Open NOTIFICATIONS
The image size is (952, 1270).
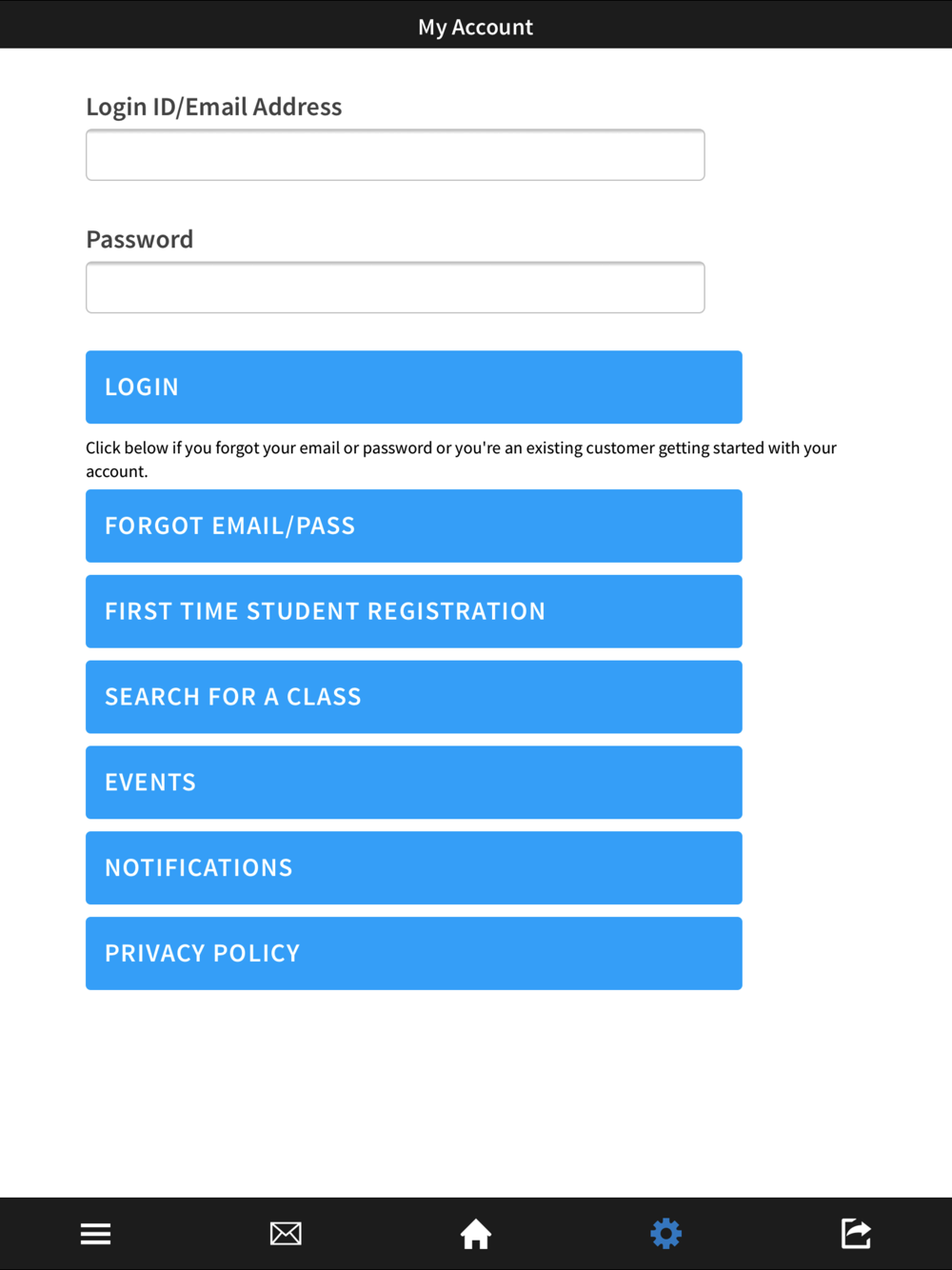coord(414,868)
